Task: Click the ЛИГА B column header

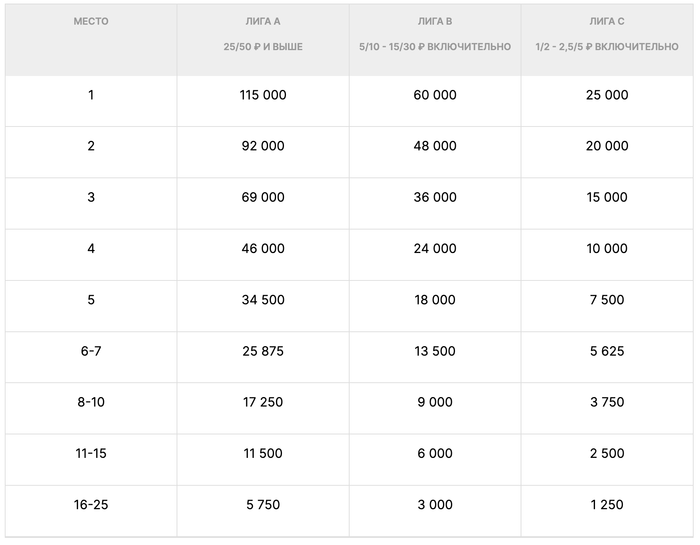Action: click(x=435, y=21)
